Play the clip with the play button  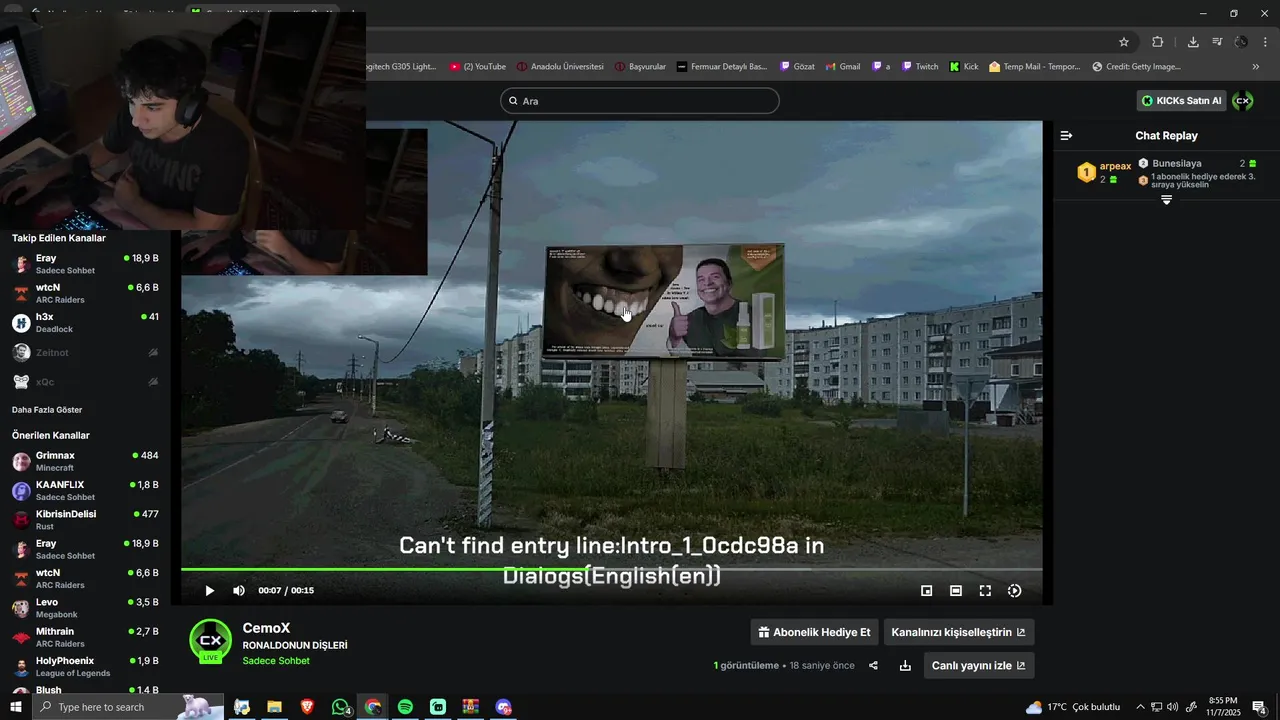209,591
